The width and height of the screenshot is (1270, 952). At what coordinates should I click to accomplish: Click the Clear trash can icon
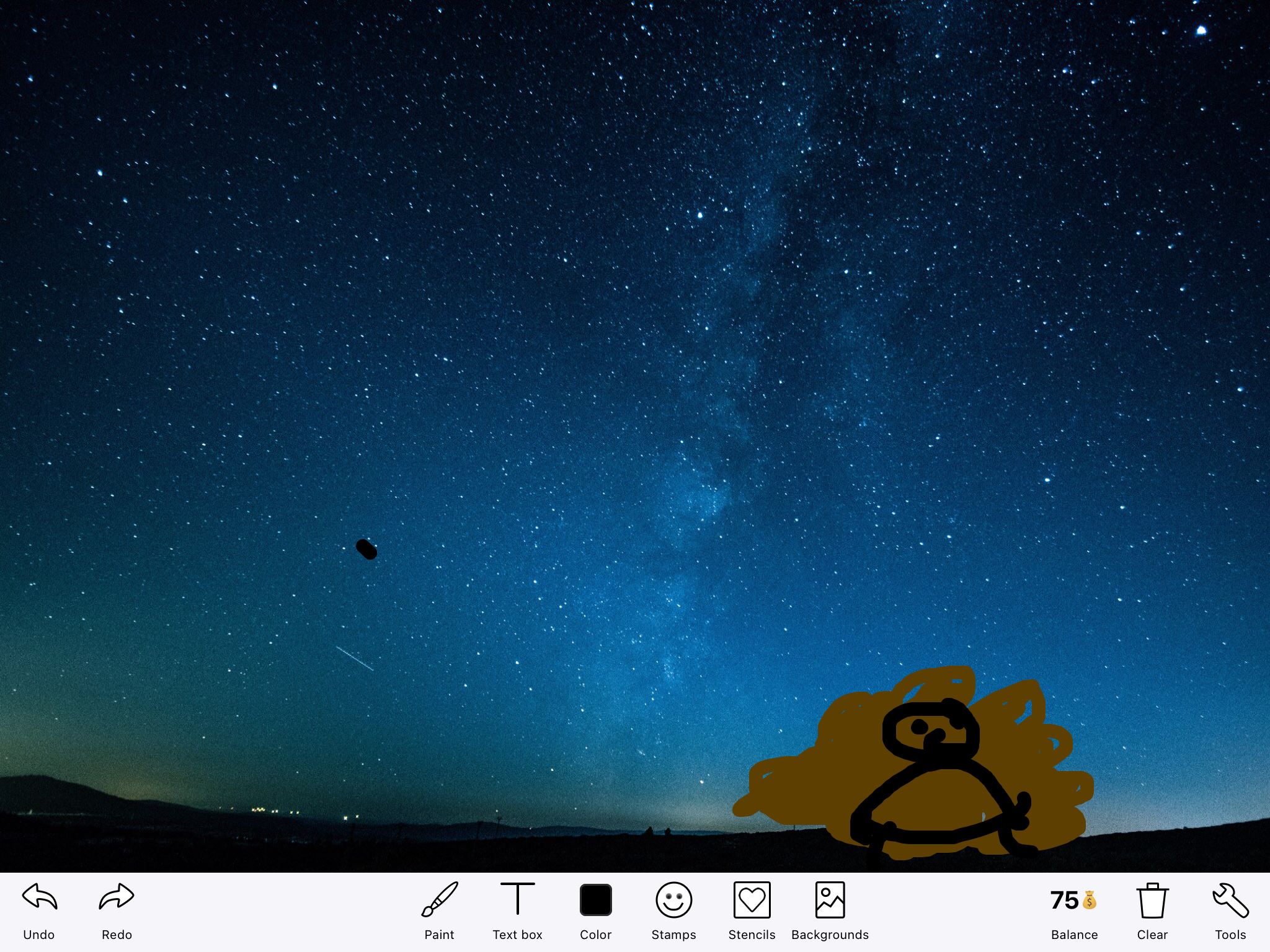1152,900
